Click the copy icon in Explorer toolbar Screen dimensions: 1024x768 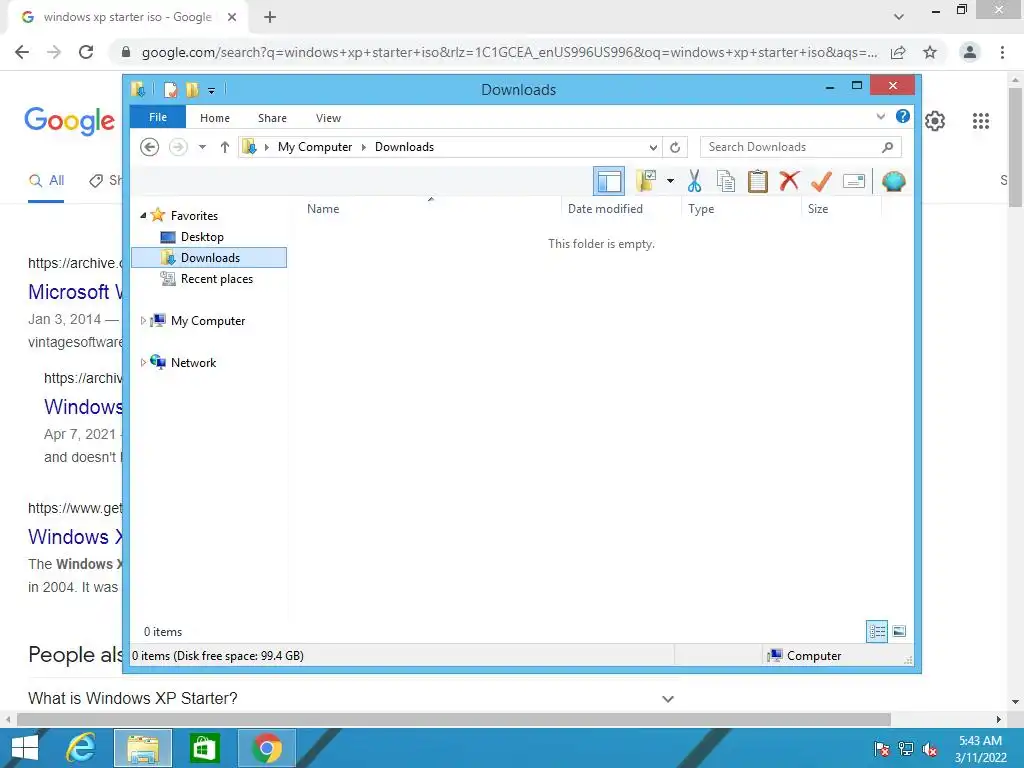click(x=726, y=181)
